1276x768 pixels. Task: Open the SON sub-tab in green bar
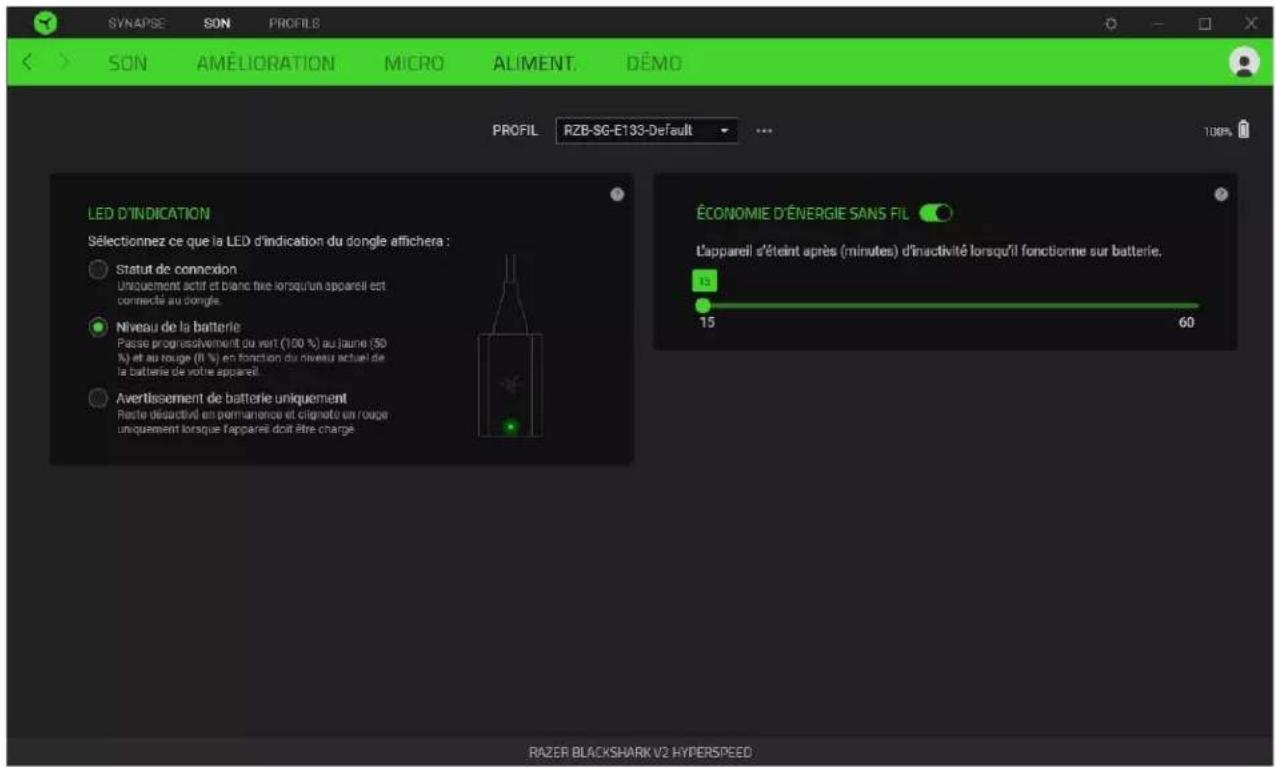tap(128, 63)
